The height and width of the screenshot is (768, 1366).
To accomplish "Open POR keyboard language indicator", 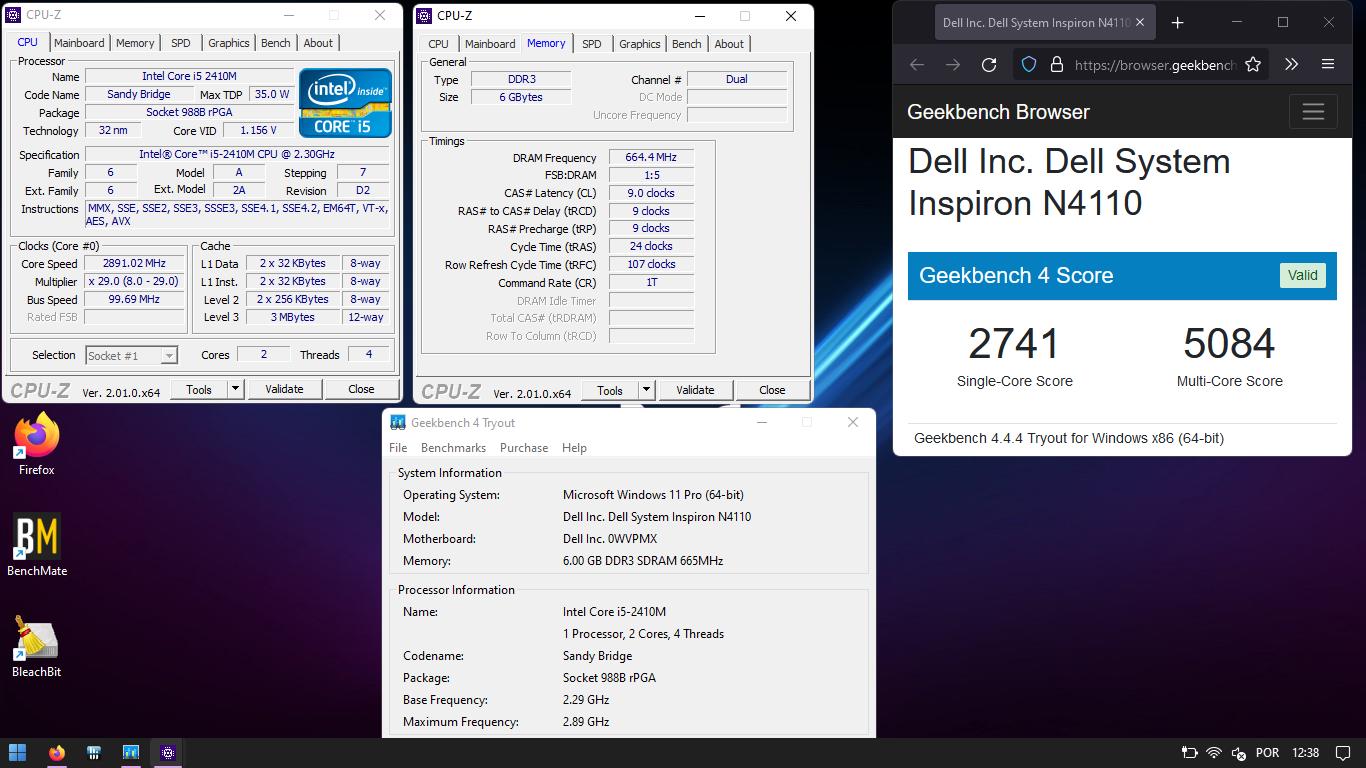I will click(1267, 753).
